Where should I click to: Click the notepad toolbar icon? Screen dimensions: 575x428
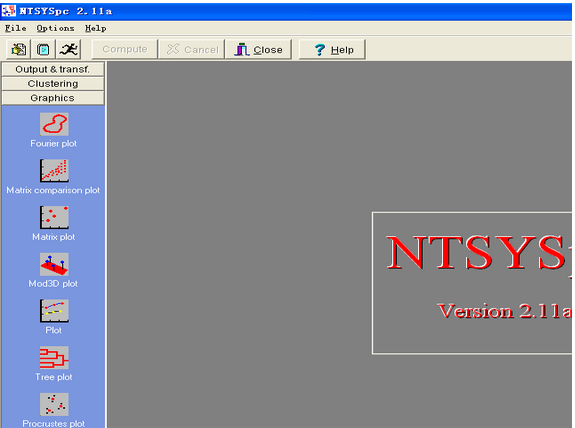pyautogui.click(x=43, y=49)
